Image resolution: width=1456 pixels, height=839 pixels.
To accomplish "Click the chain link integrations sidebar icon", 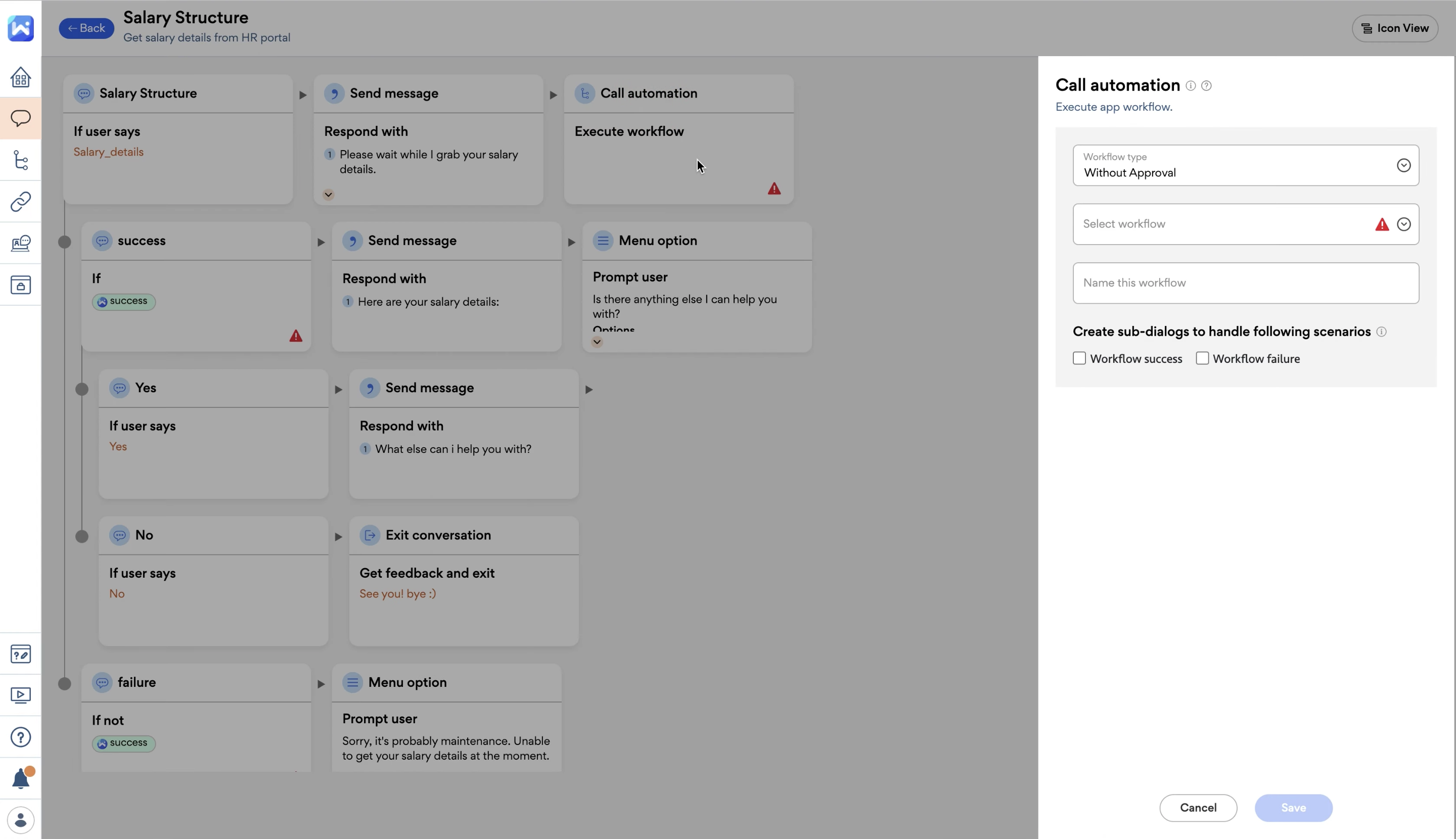I will coord(21,202).
